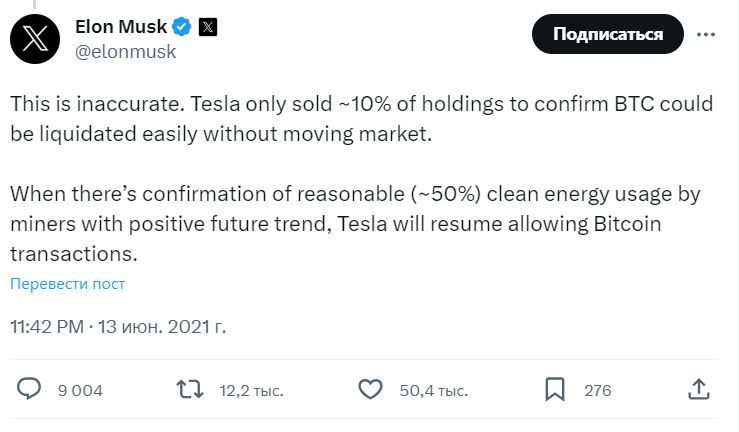Click the Перевести пост translate link
This screenshot has height=432, width=739.
tap(68, 284)
